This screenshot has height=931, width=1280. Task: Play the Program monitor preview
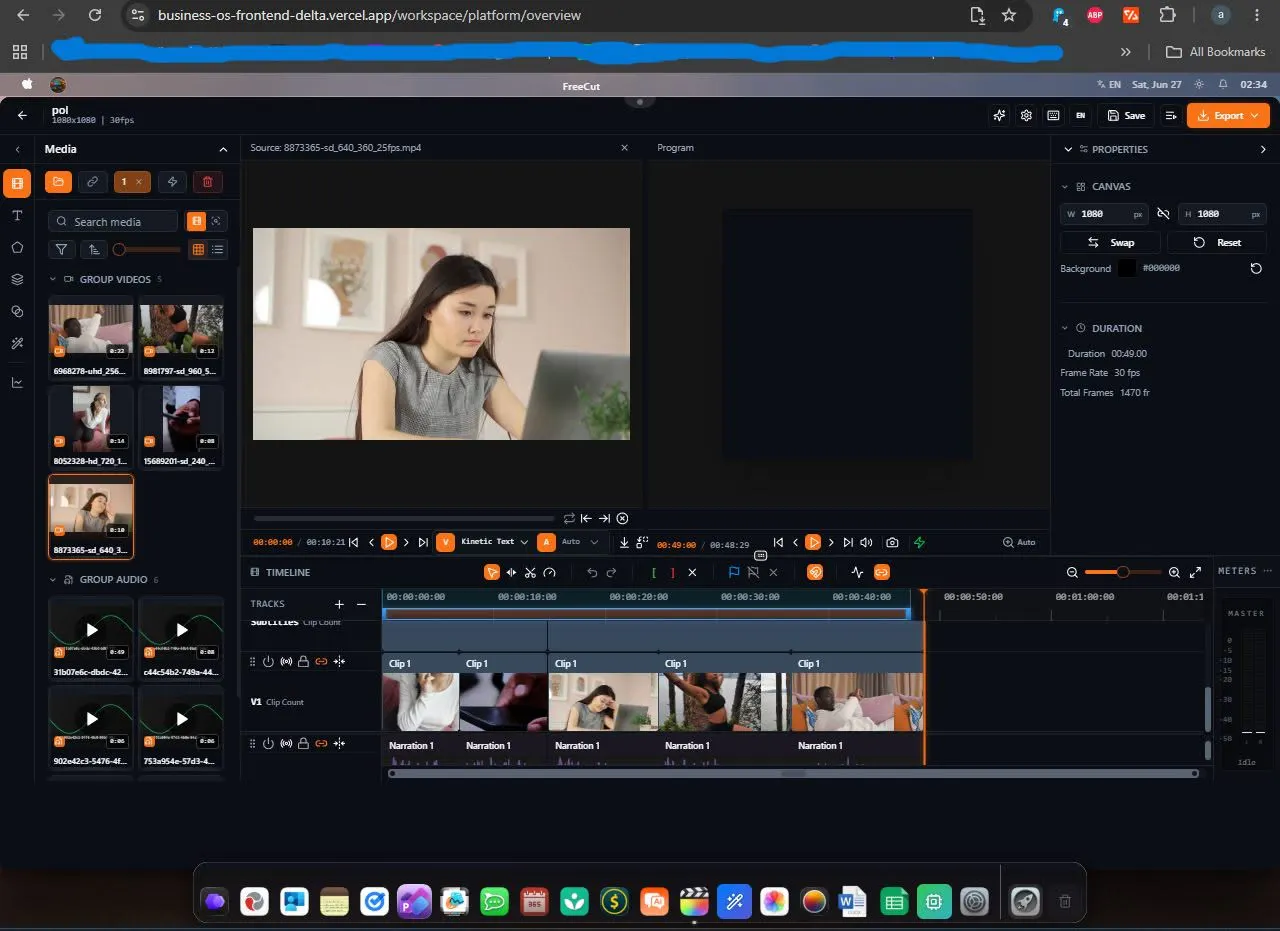click(x=813, y=542)
